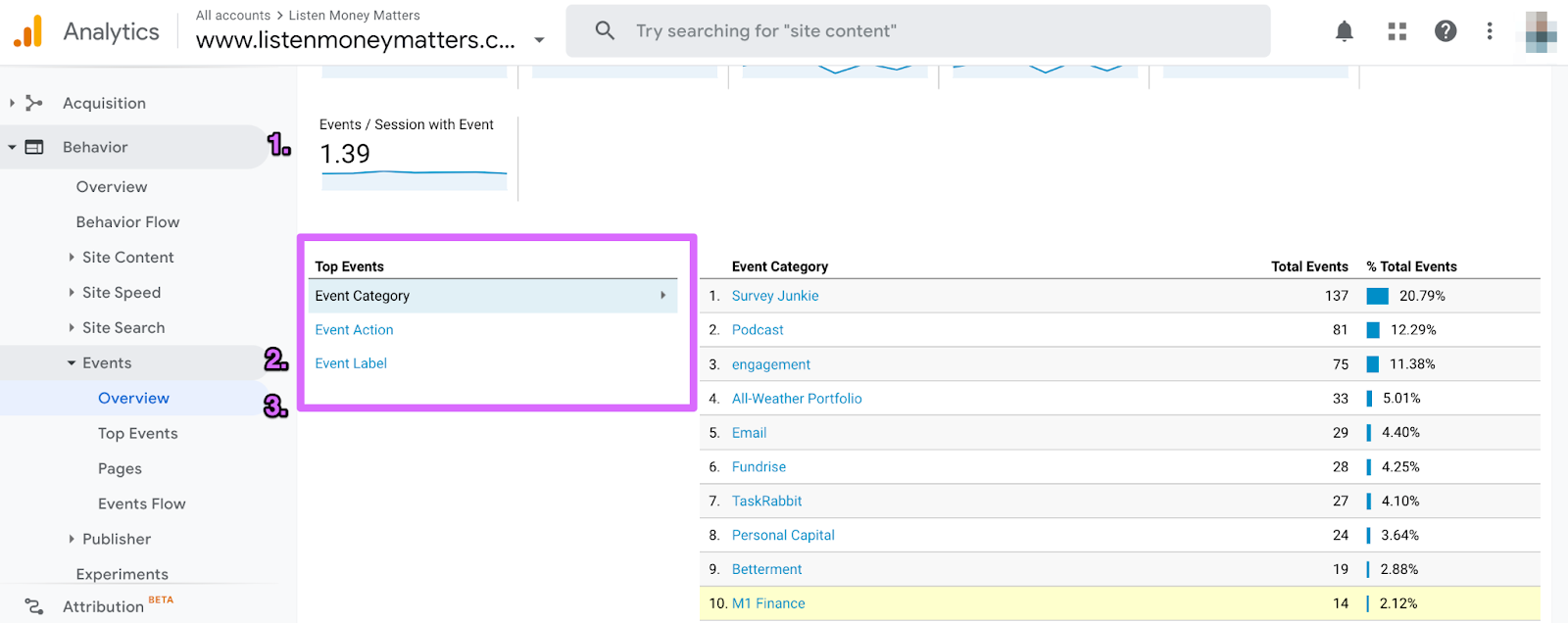
Task: Open the M1 Finance event category
Action: (x=768, y=603)
